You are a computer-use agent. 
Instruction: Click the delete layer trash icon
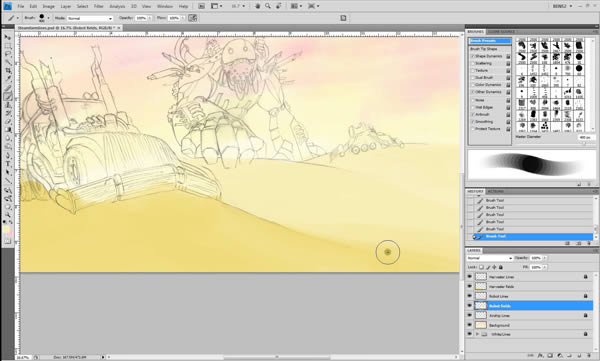[x=589, y=356]
